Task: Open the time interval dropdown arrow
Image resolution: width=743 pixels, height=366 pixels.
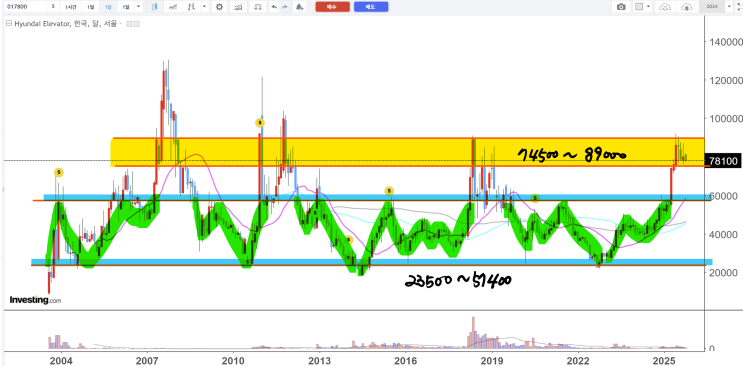Action: pyautogui.click(x=138, y=7)
